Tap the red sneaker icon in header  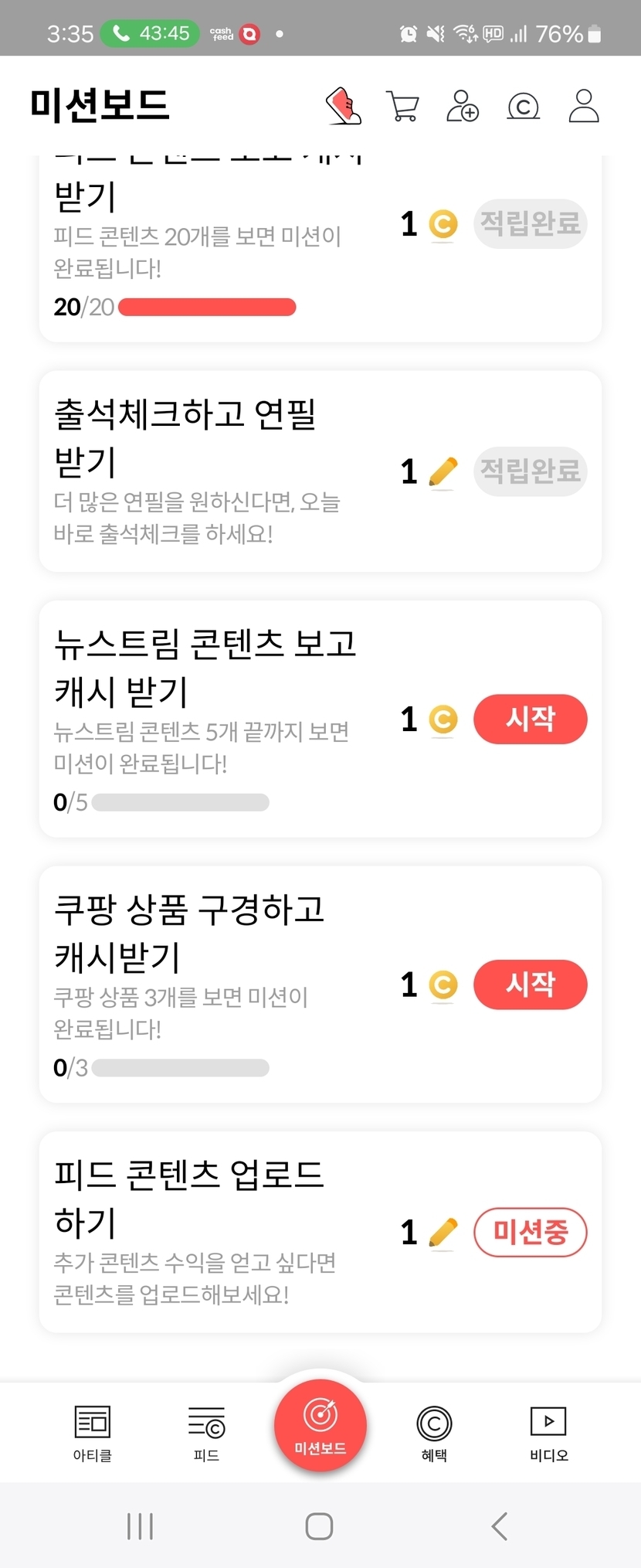click(x=344, y=106)
